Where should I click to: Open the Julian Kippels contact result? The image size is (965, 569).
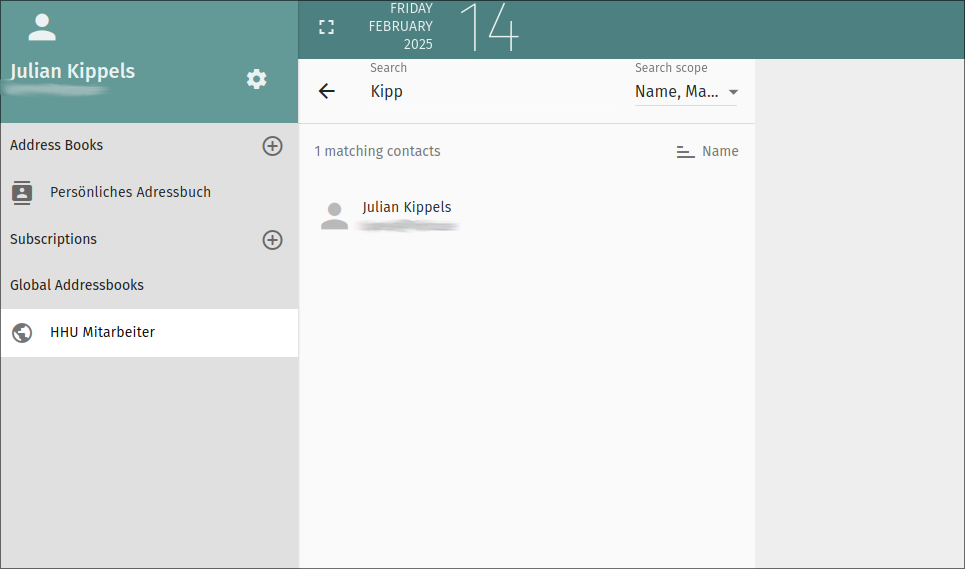(407, 208)
